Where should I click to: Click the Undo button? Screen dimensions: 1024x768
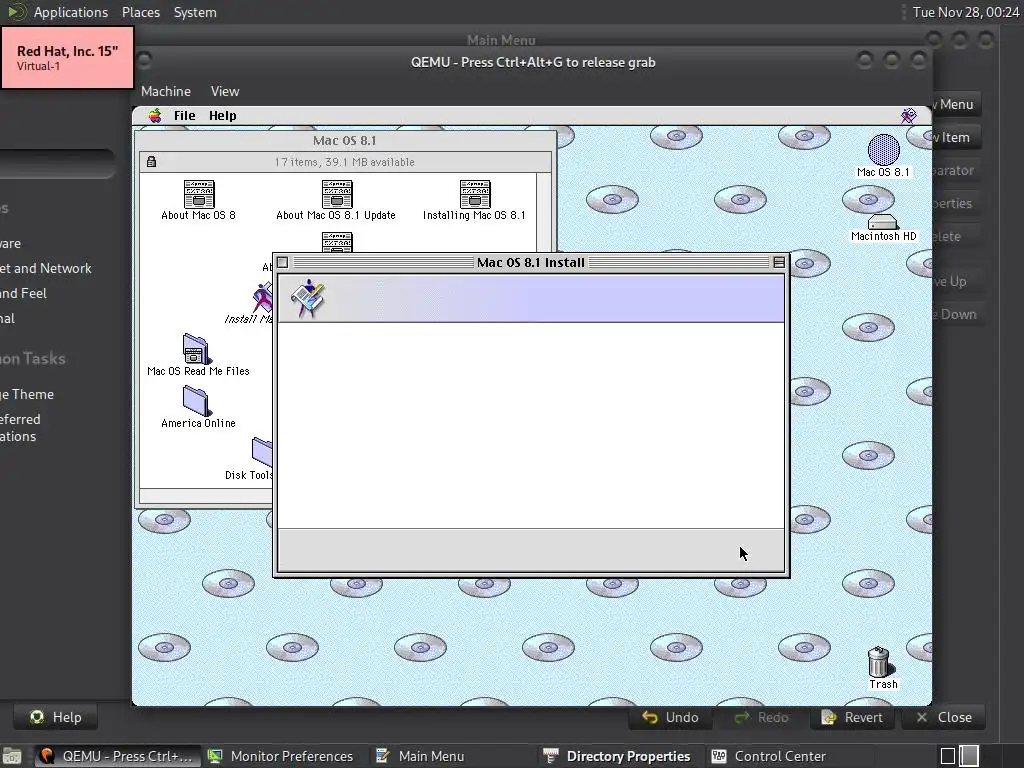pyautogui.click(x=671, y=717)
